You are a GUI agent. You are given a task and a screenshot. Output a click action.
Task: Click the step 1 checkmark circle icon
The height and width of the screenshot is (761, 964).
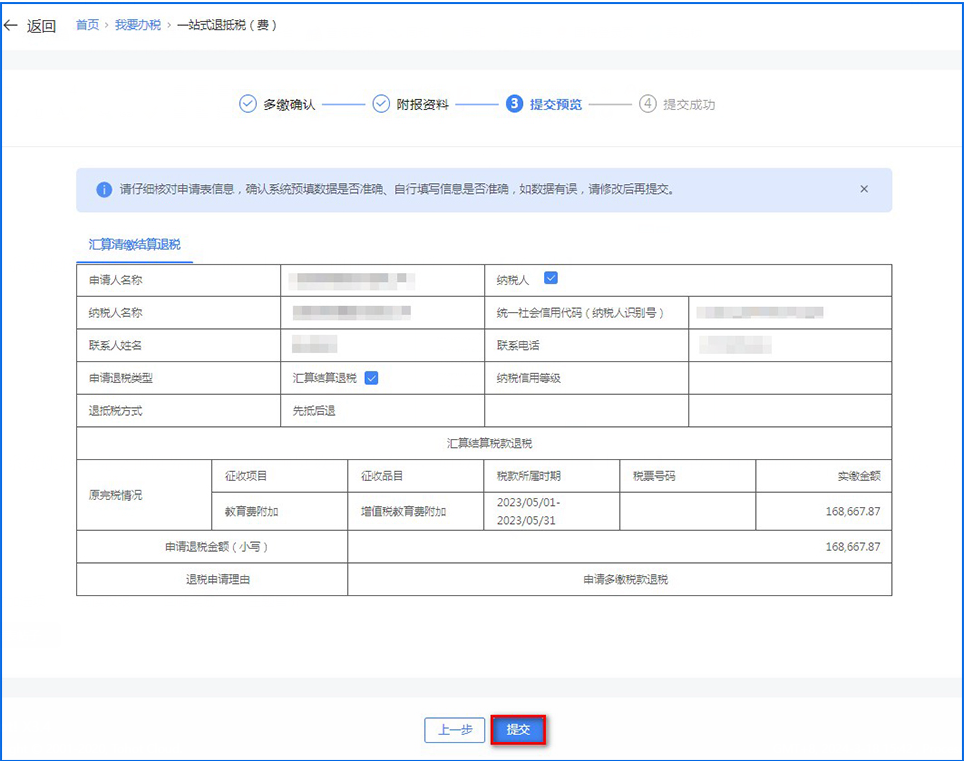(x=248, y=104)
